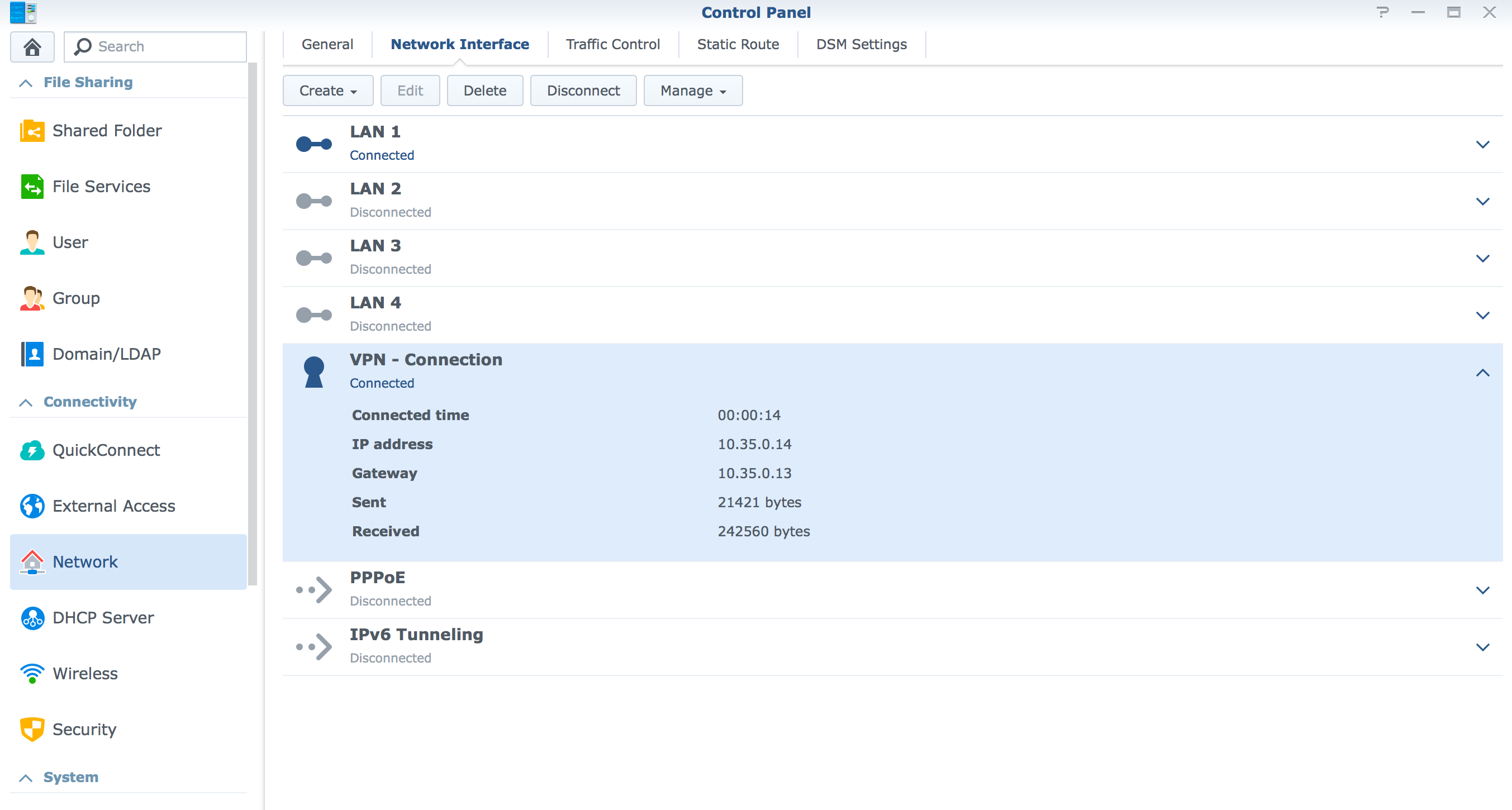Click gateway value 10.35.0.13
This screenshot has height=810, width=1512.
(754, 473)
